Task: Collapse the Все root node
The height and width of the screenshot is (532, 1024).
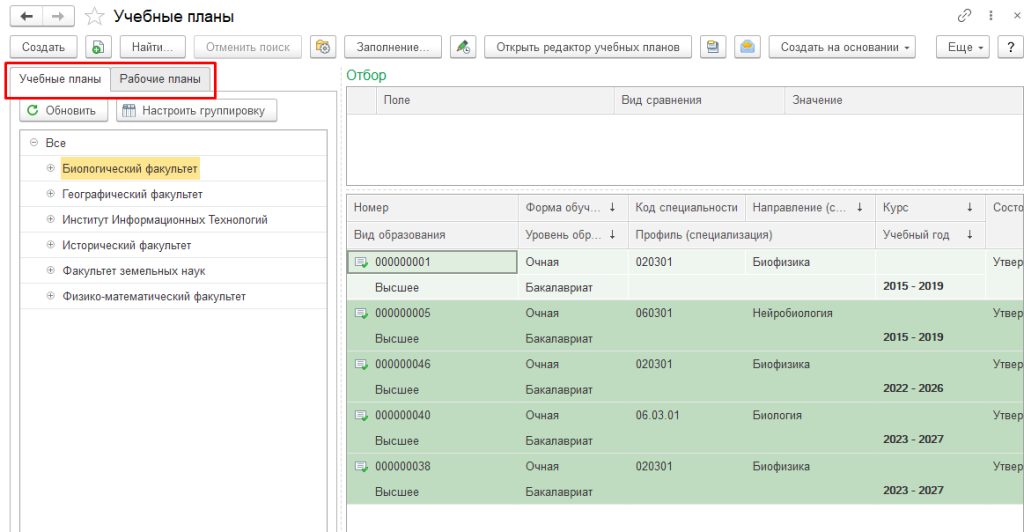Action: [x=35, y=143]
